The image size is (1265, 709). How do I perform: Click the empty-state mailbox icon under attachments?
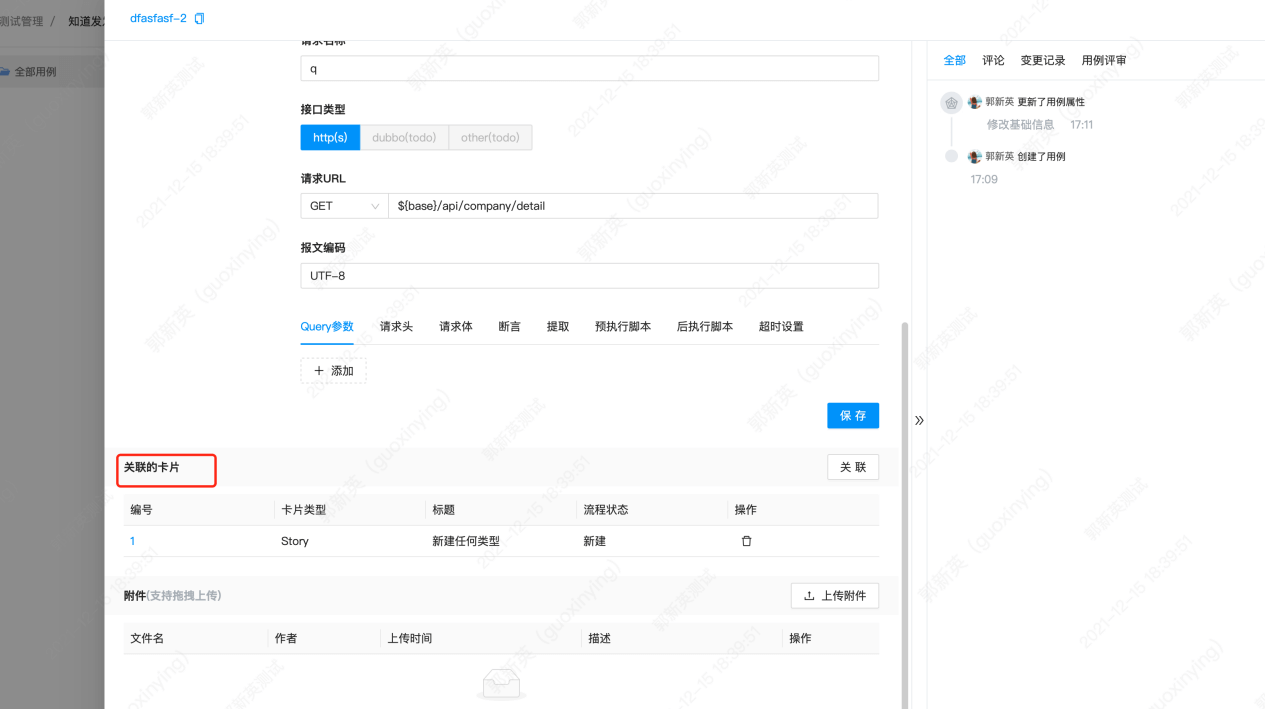501,683
